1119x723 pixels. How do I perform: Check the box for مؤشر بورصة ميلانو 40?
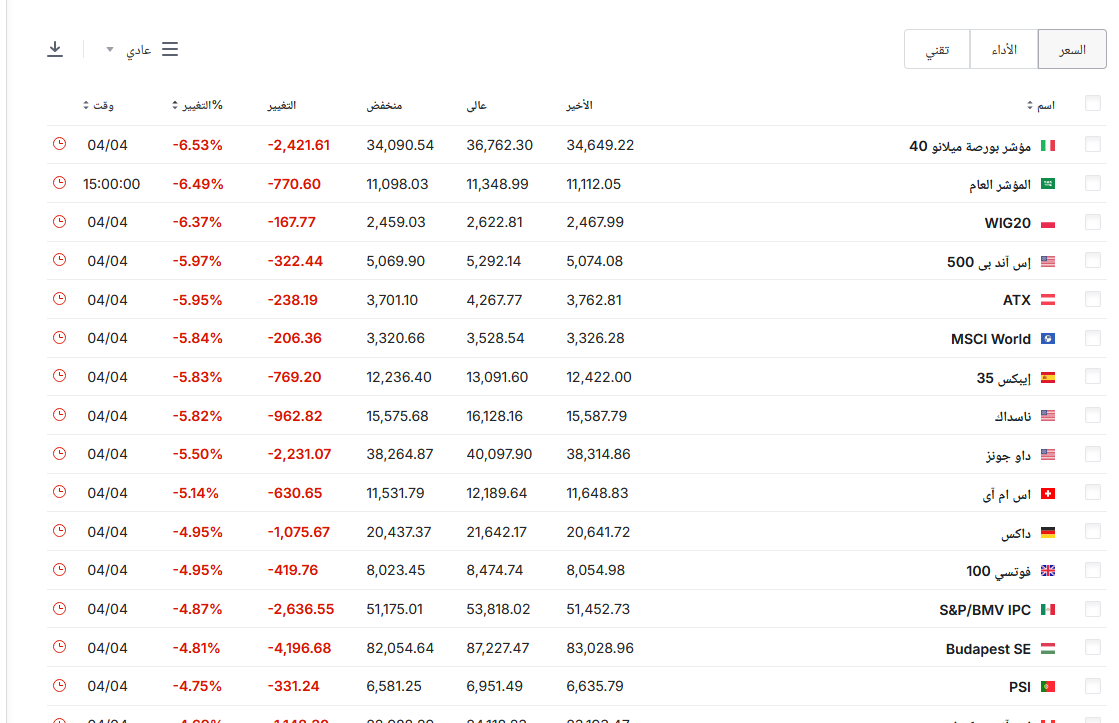click(1093, 144)
